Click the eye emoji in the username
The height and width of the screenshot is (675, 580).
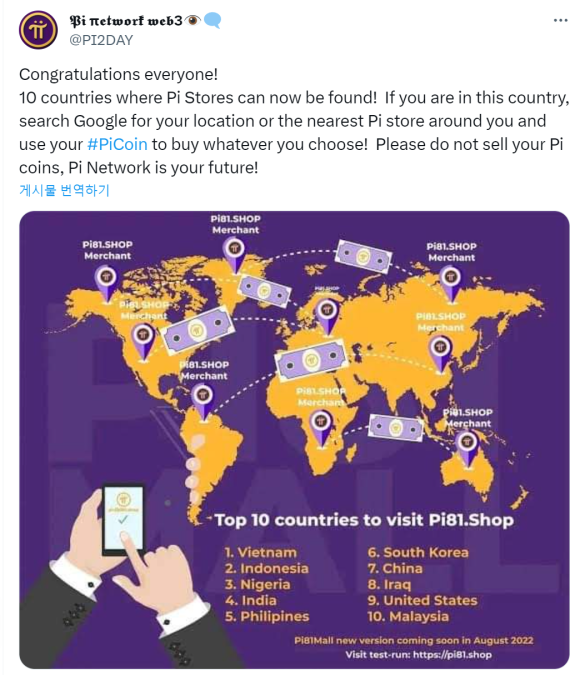click(192, 20)
